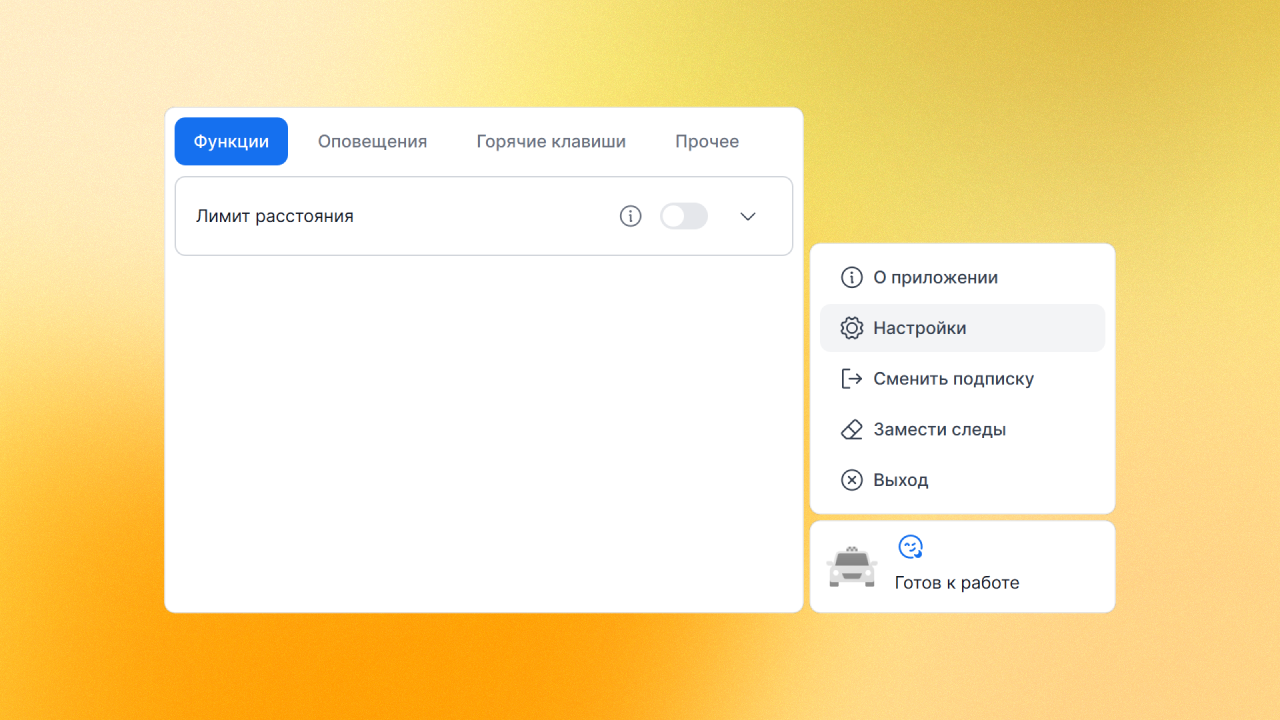Screen dimensions: 1280x720
Task: Click the taxi car icon
Action: point(852,567)
